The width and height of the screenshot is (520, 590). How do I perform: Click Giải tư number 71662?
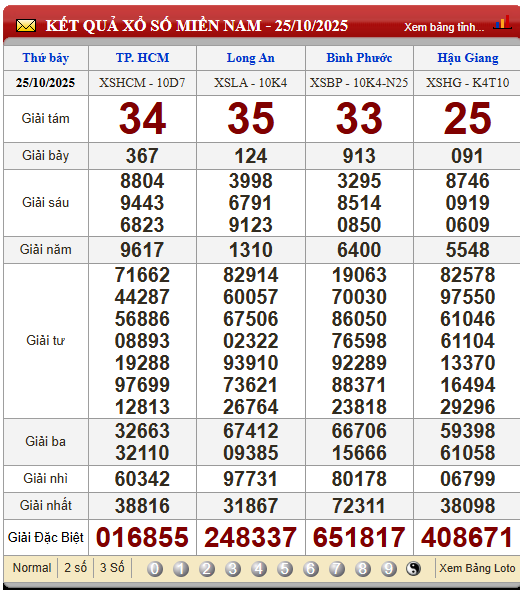pos(142,275)
